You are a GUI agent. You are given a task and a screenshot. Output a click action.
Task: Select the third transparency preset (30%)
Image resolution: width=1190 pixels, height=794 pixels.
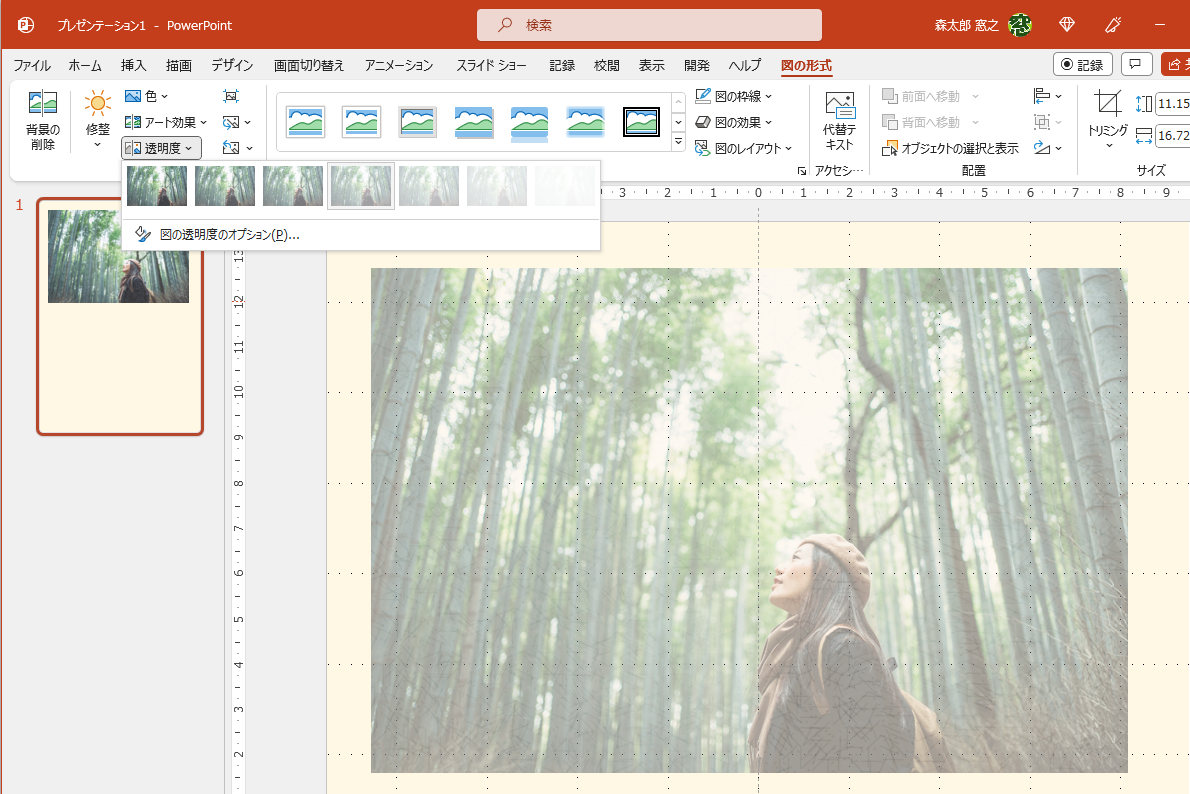(x=293, y=186)
